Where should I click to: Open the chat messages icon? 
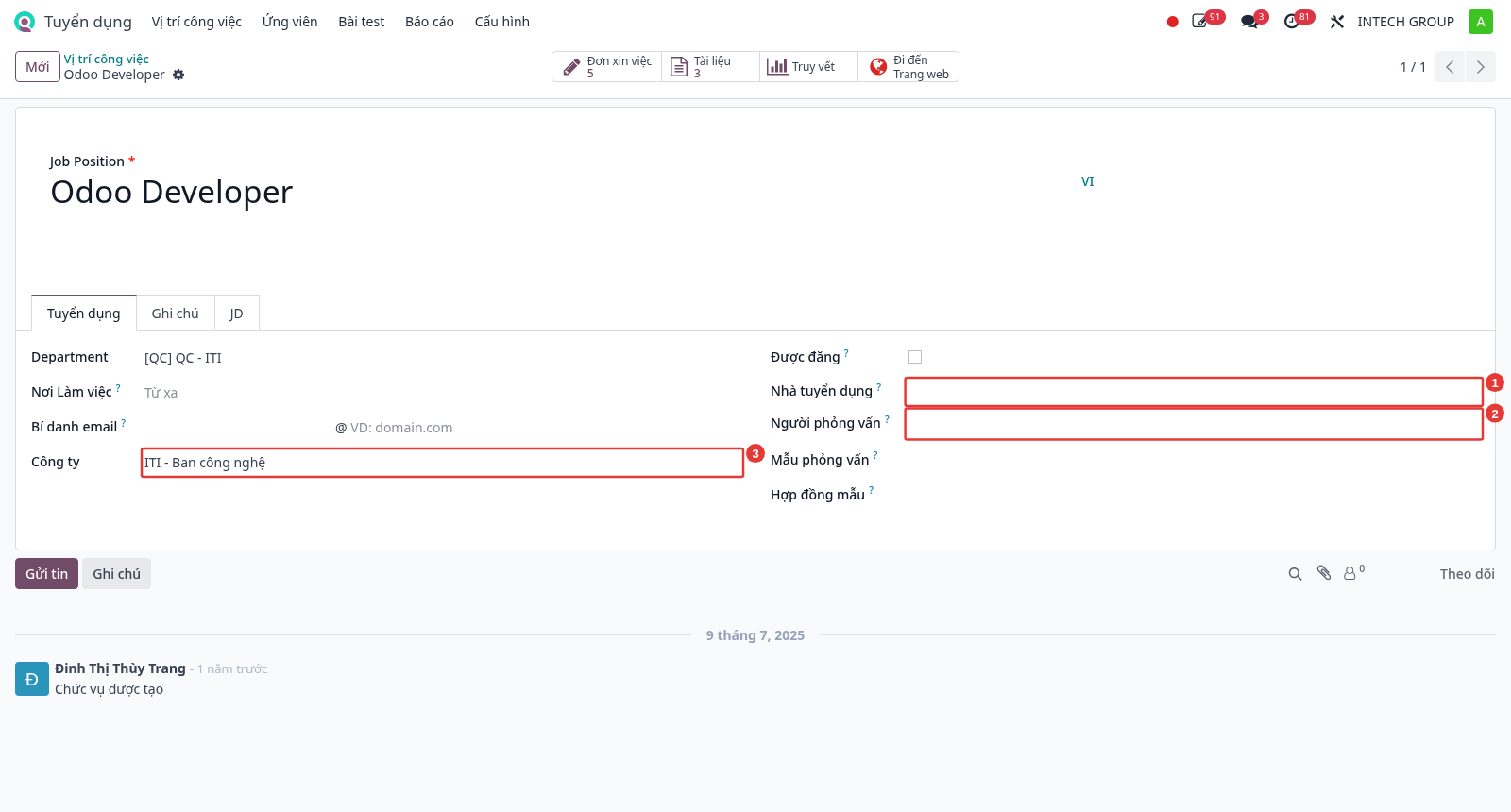[1249, 22]
